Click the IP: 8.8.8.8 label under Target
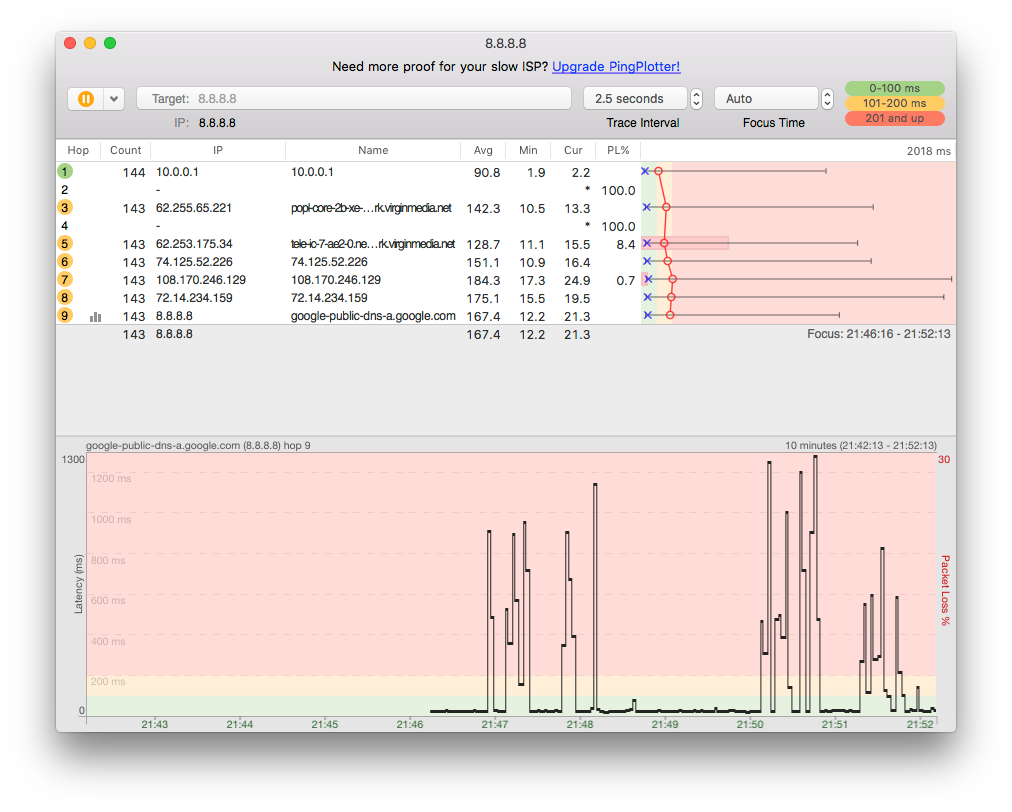The height and width of the screenshot is (812, 1012). tap(205, 123)
